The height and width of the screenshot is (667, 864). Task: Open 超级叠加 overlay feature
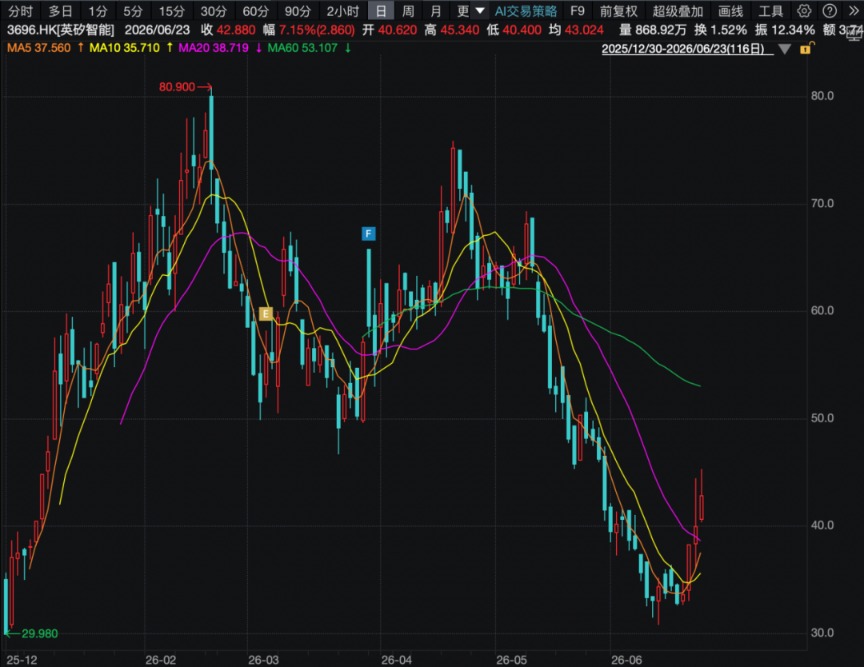click(678, 11)
